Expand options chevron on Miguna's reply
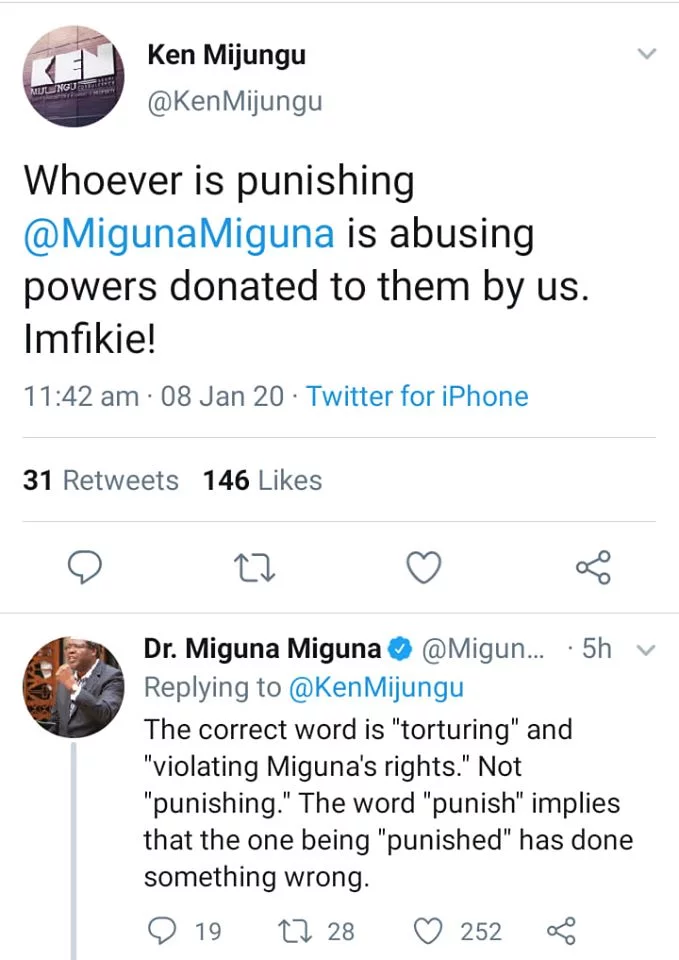679x960 pixels. tap(645, 650)
